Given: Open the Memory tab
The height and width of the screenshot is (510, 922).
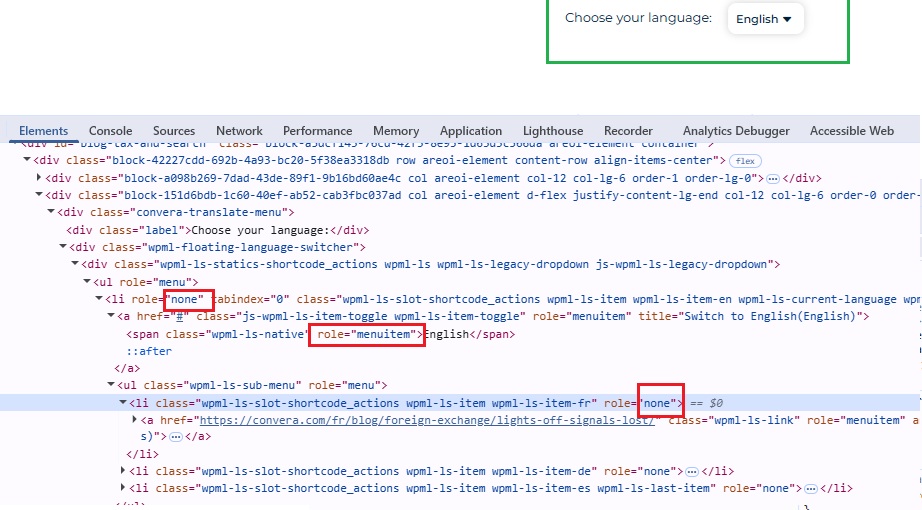Looking at the screenshot, I should pyautogui.click(x=396, y=131).
